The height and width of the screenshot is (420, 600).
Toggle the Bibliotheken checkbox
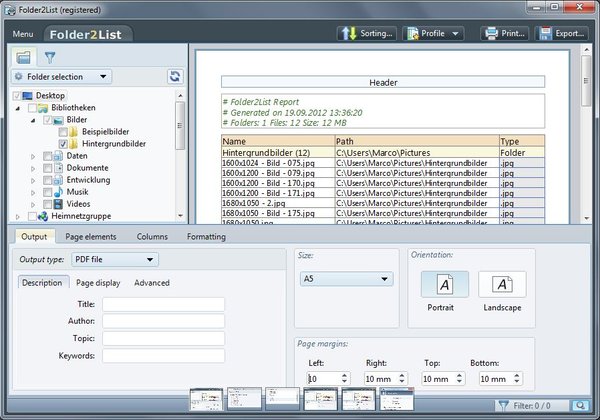point(33,108)
